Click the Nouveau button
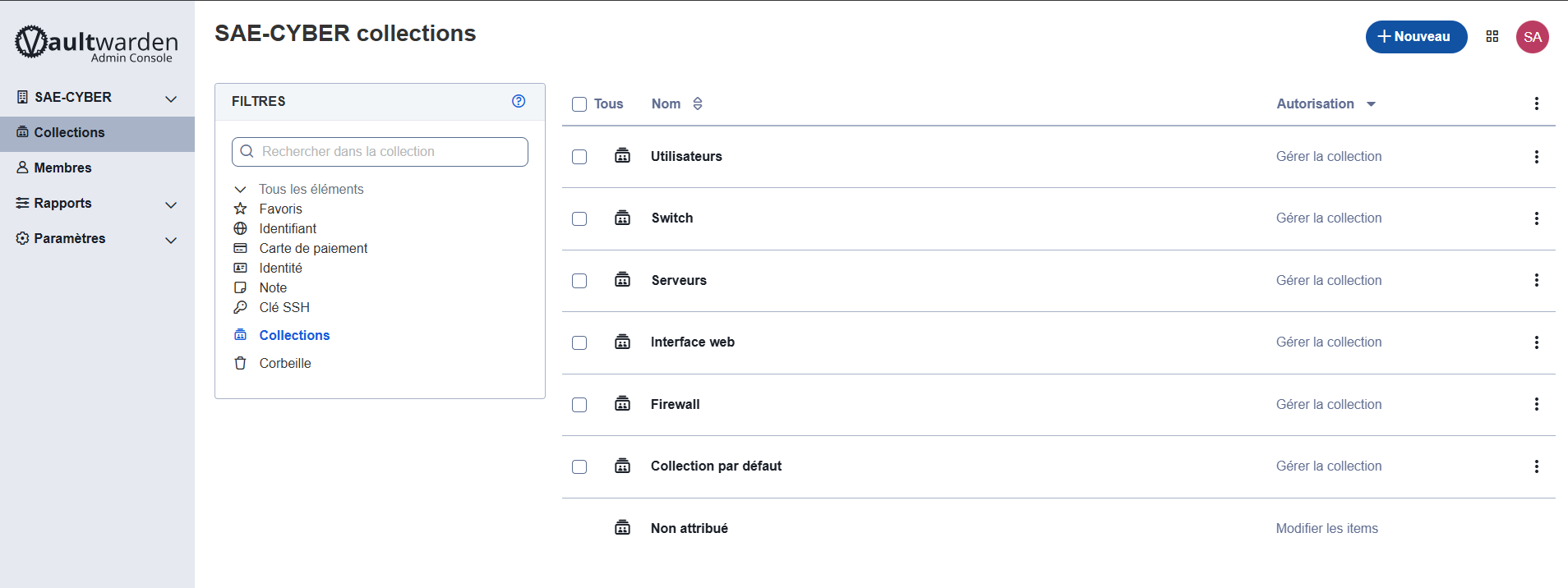The image size is (1568, 588). (x=1416, y=37)
